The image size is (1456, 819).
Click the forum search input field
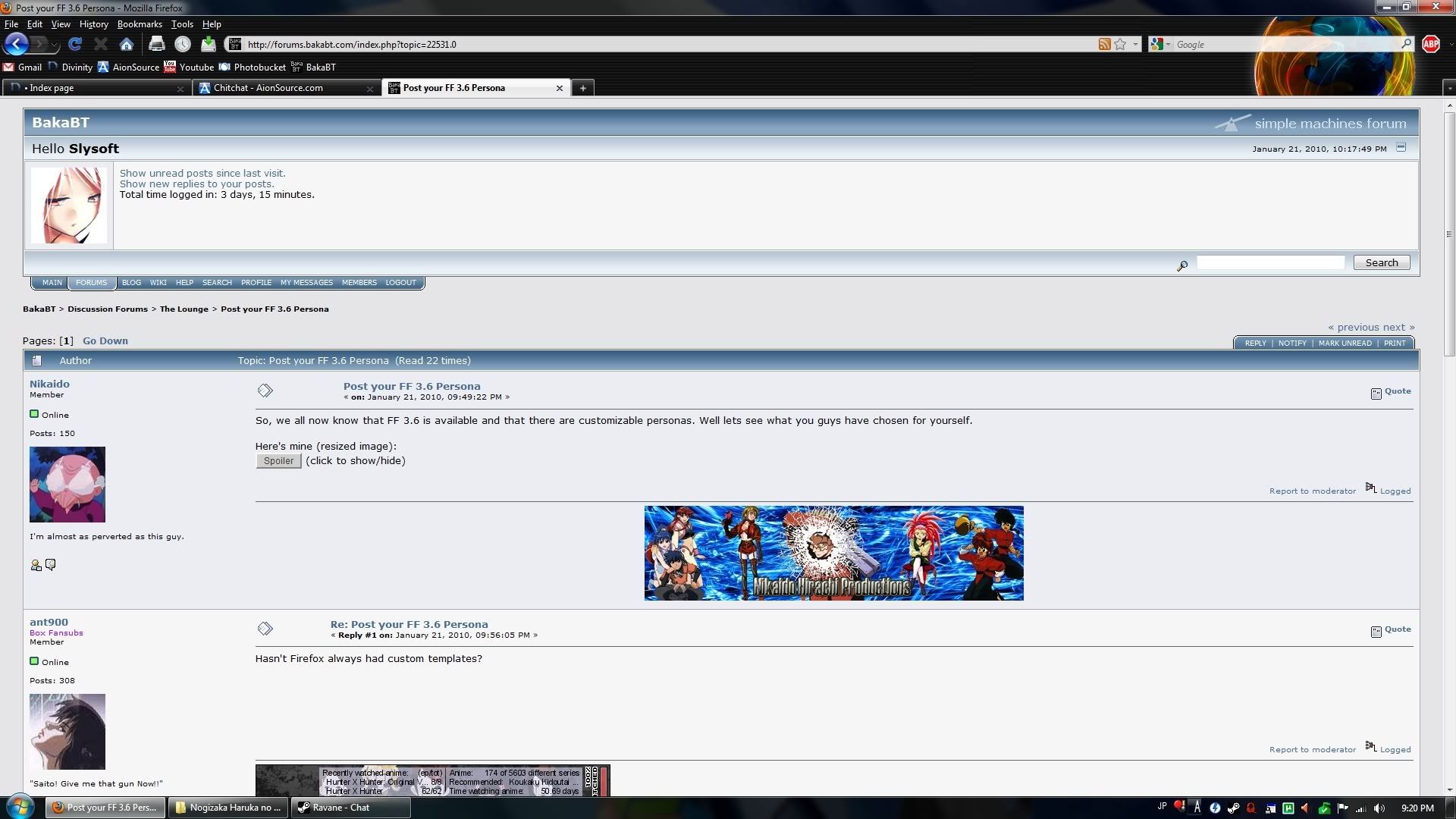click(x=1270, y=262)
